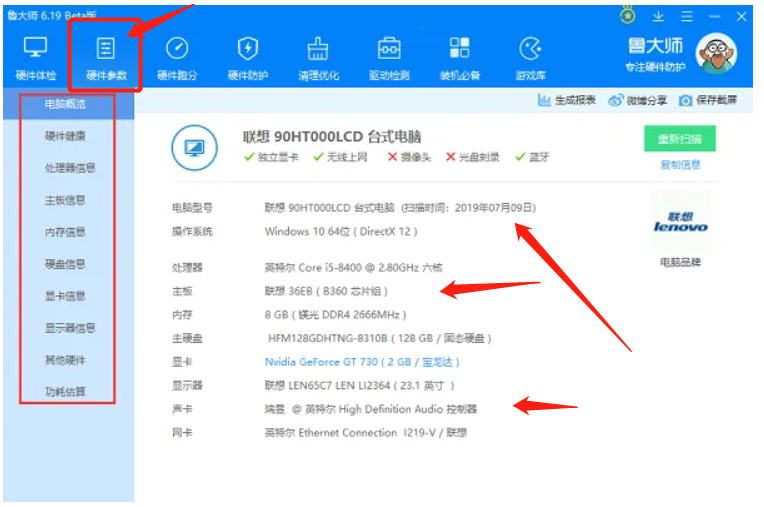This screenshot has height=507, width=764.
Task: Open 驱动检测 driver detection icon
Action: point(389,48)
